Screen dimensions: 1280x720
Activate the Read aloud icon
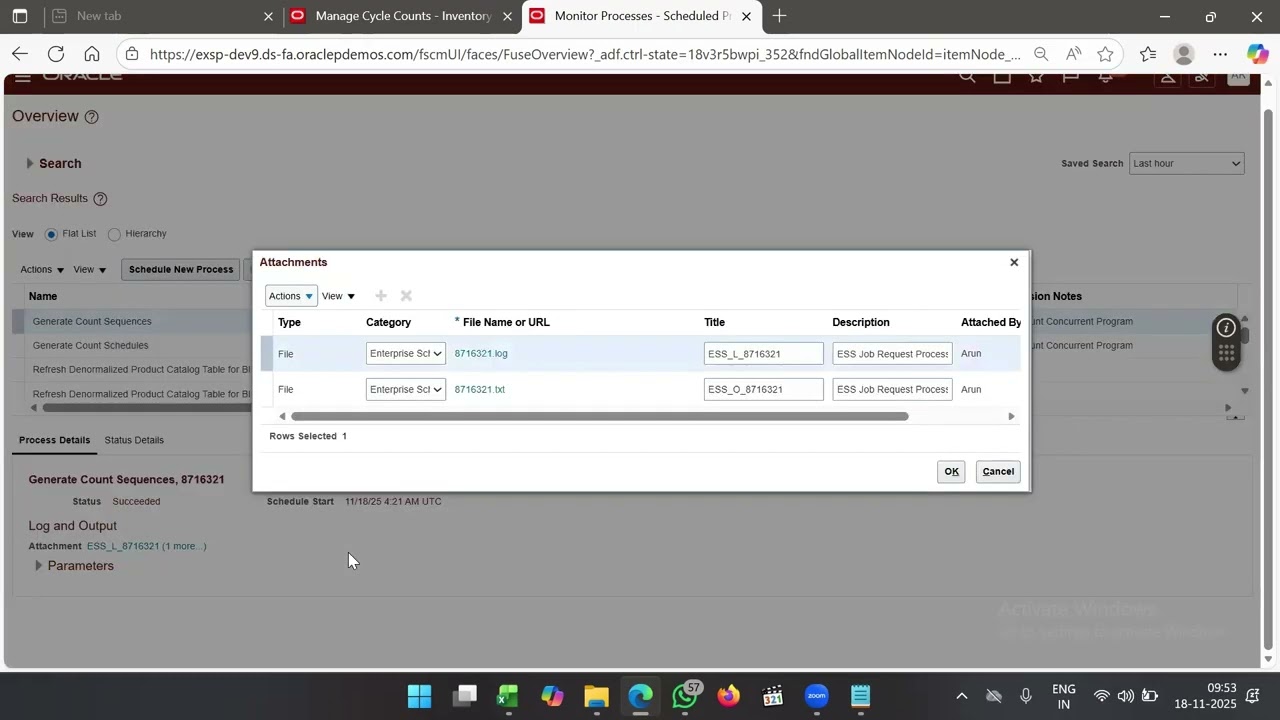pyautogui.click(x=1073, y=54)
